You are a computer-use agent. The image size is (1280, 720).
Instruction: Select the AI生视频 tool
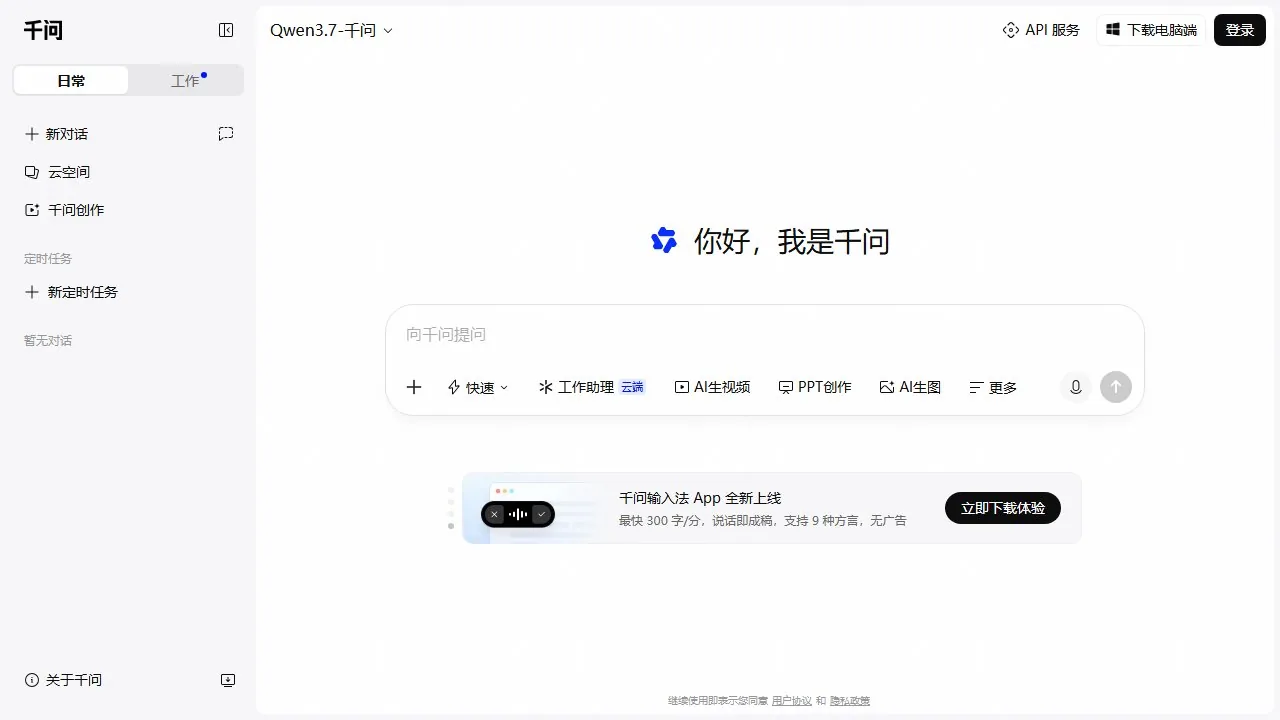pos(712,387)
